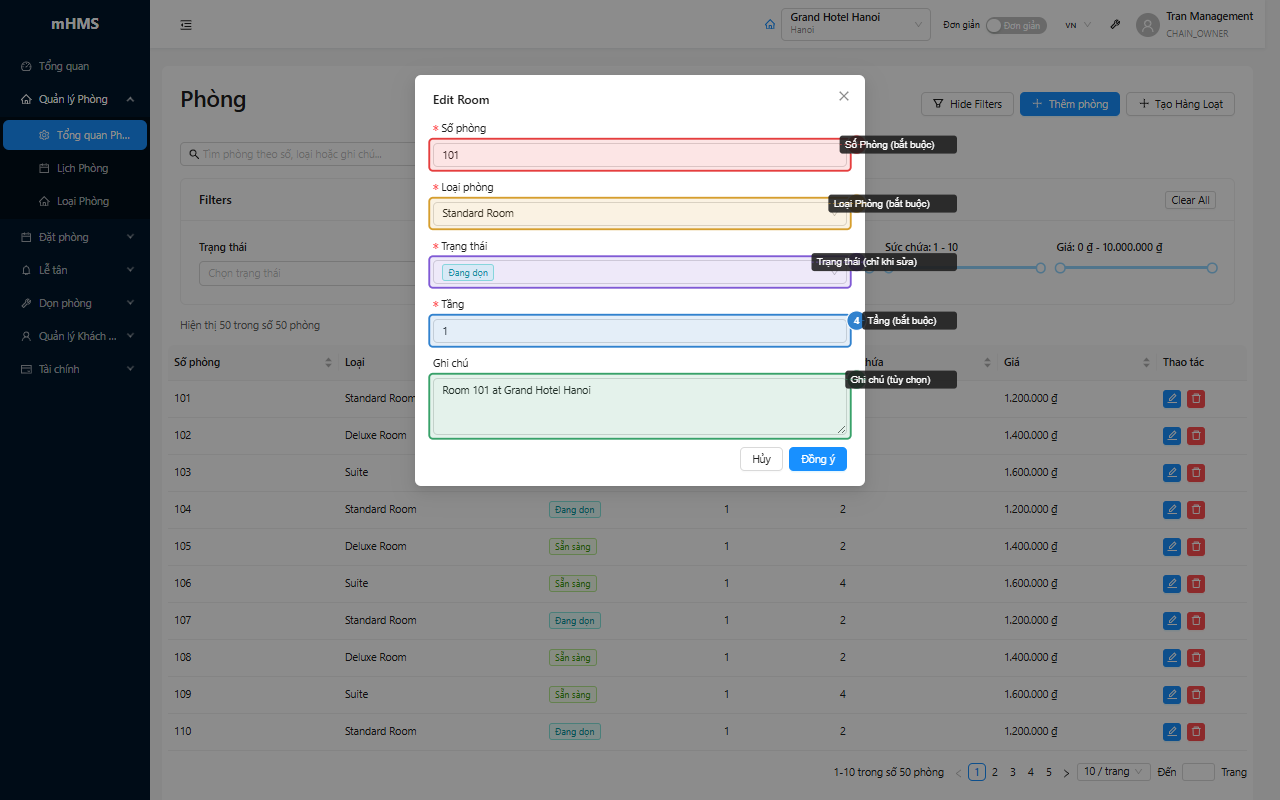Click edit icon for room 105
Viewport: 1280px width, 800px height.
click(x=1172, y=546)
